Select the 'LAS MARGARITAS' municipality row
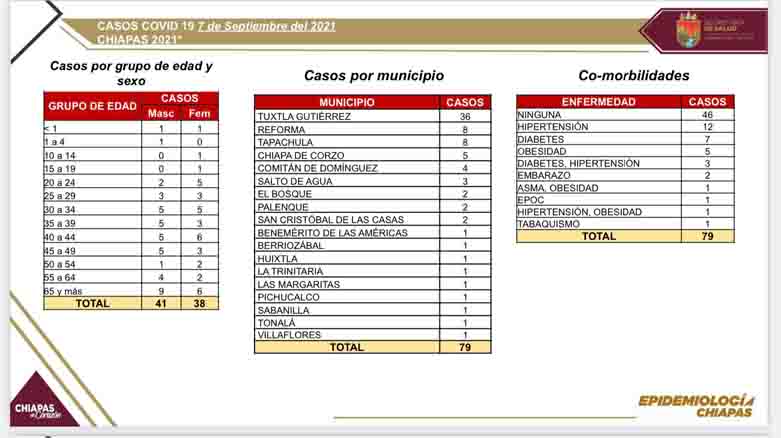 pos(373,284)
